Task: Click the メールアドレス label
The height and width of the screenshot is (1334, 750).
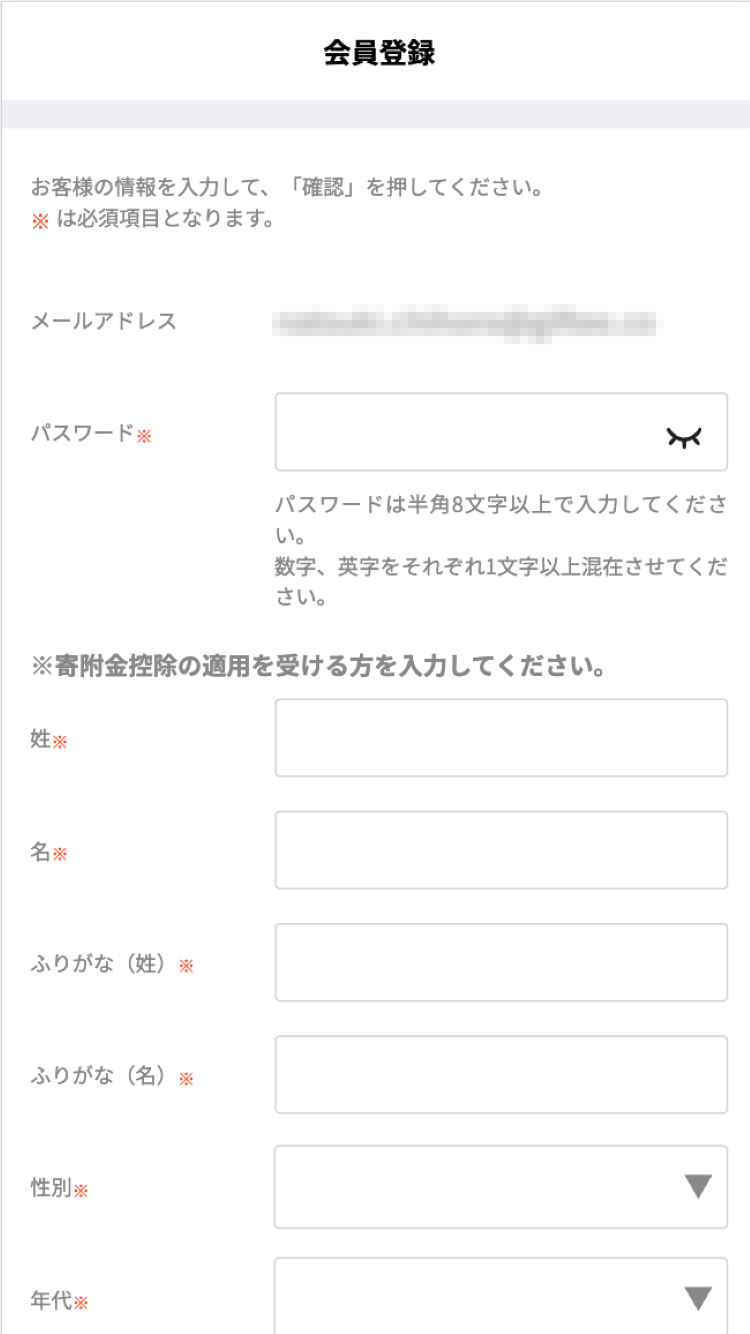Action: tap(104, 321)
